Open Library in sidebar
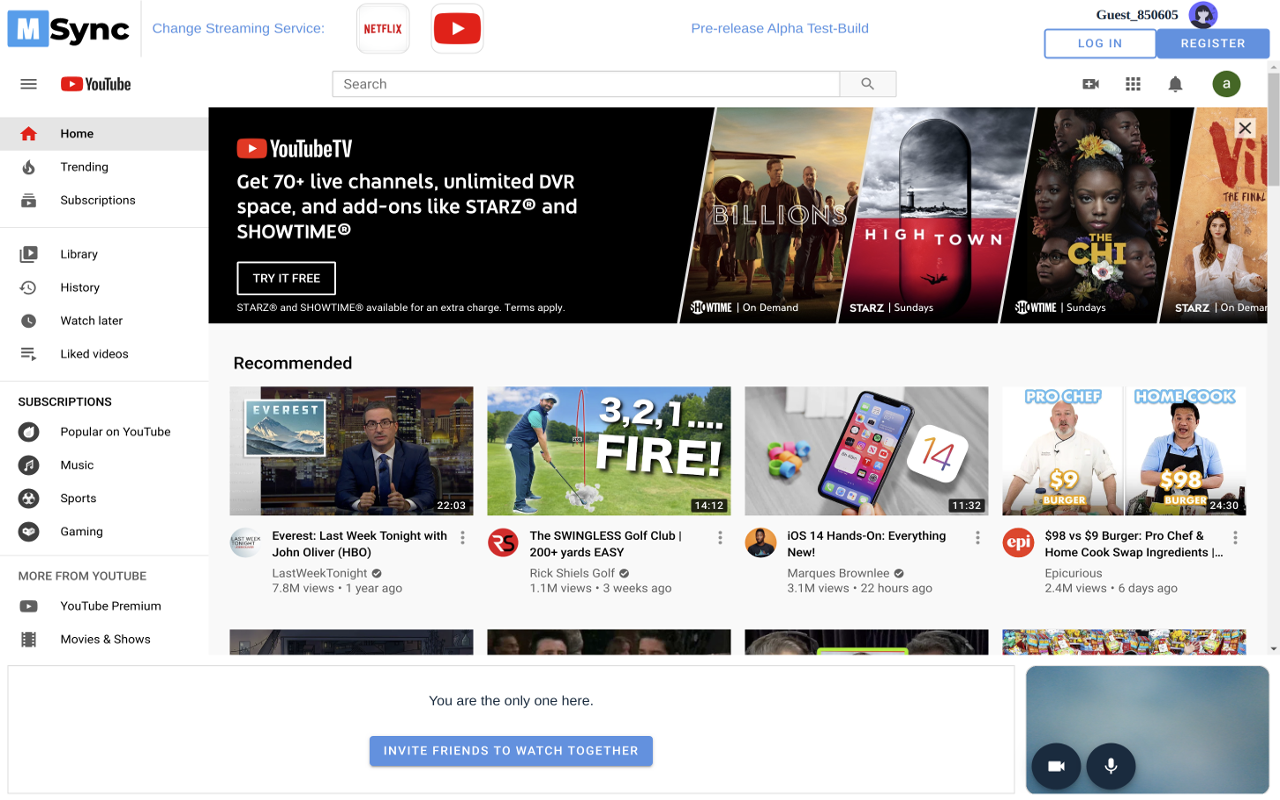 tap(104, 254)
